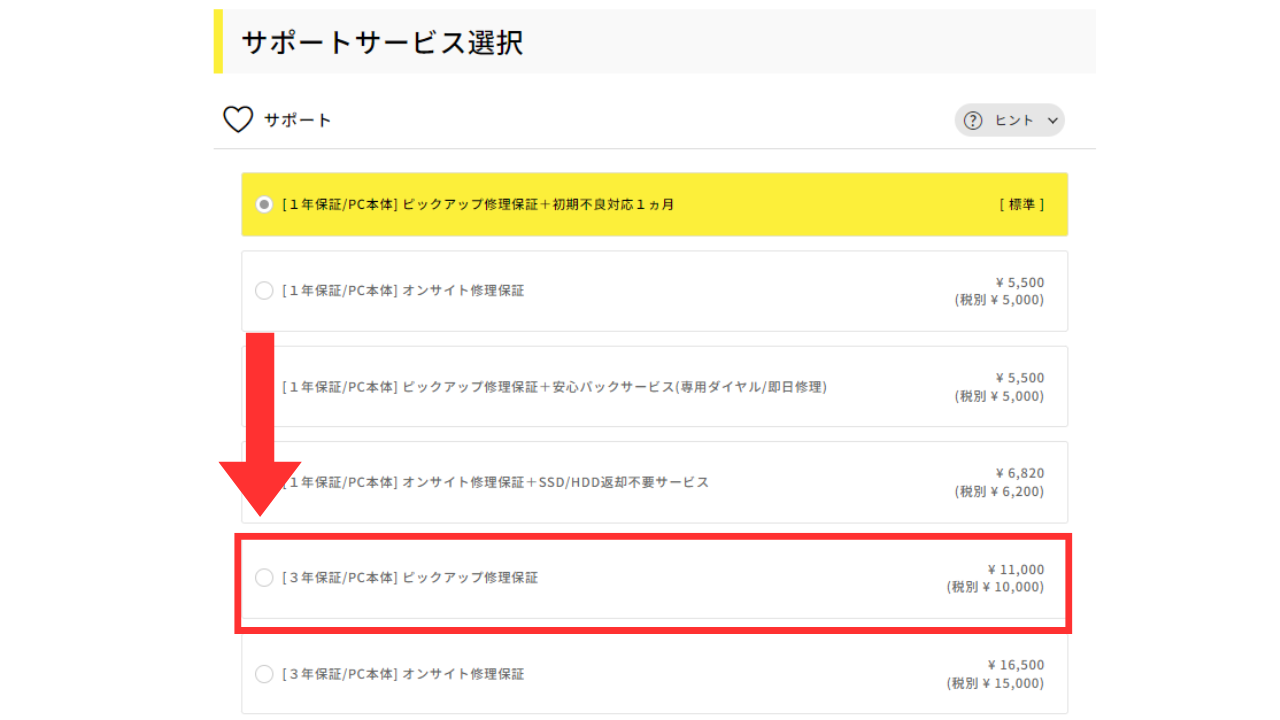Screen dimensions: 1280x720
Task: Click the サポート section label
Action: tap(297, 120)
